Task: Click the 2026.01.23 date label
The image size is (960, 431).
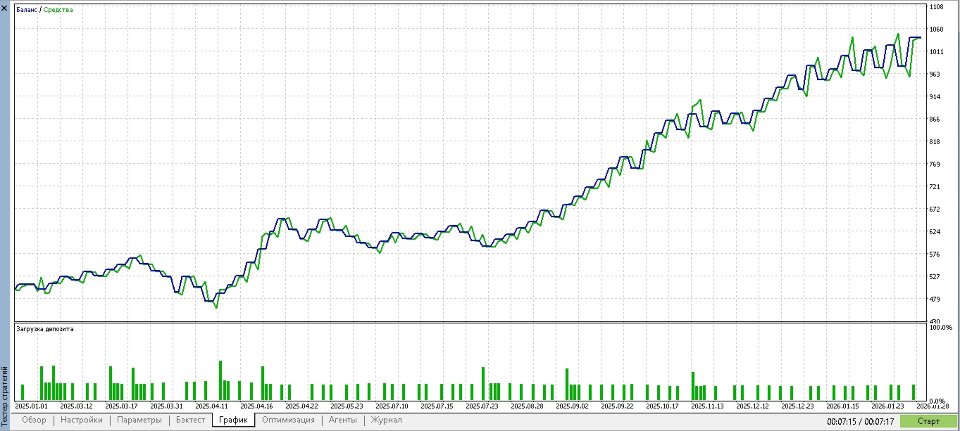Action: tap(888, 406)
